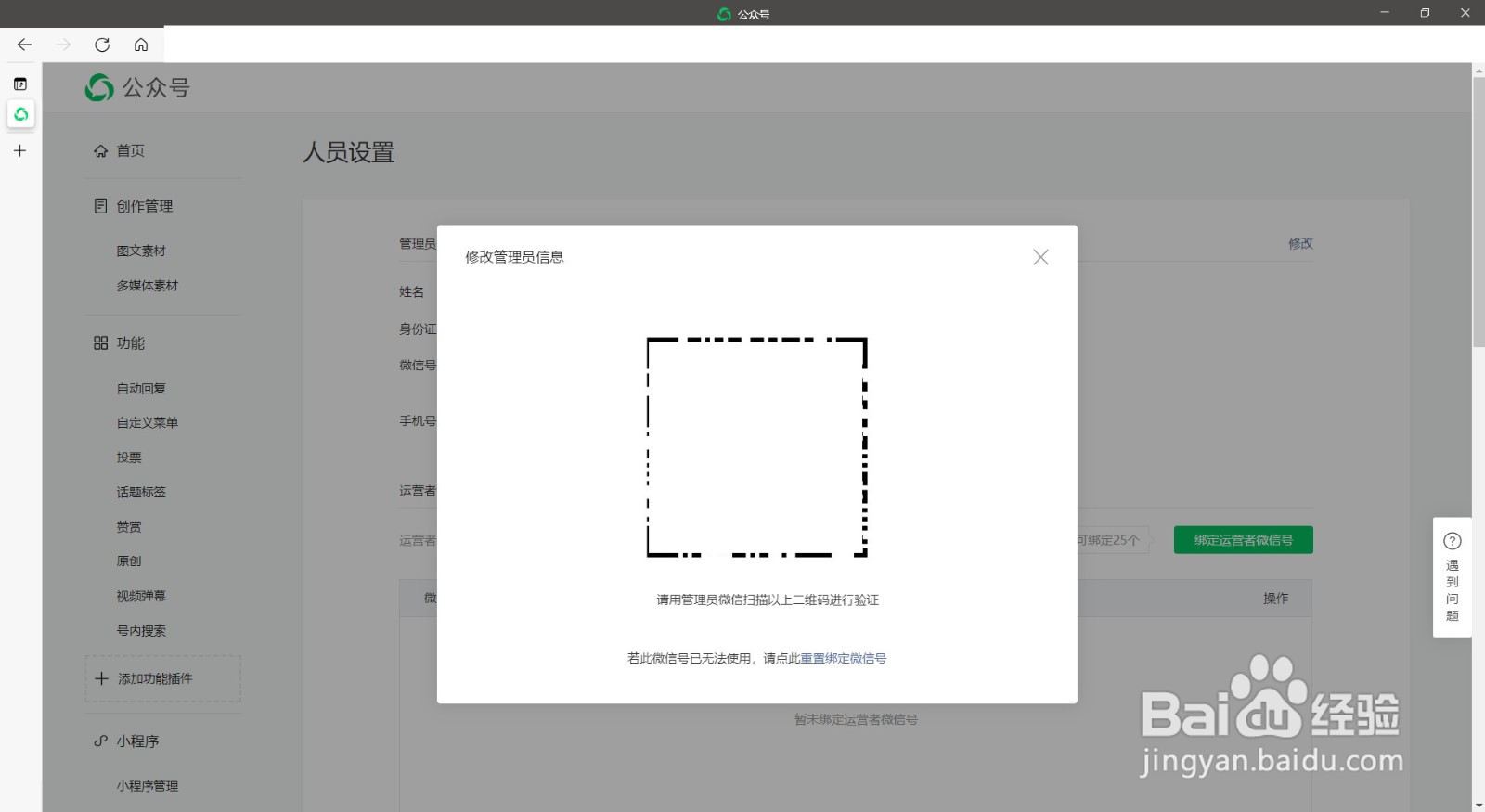This screenshot has width=1485, height=812.
Task: Select 原创 in the sidebar
Action: click(129, 561)
